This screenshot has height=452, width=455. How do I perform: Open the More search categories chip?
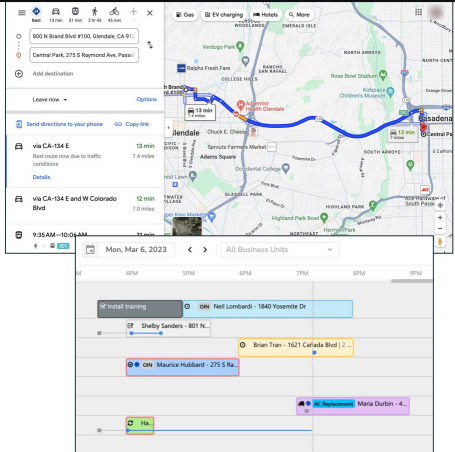point(299,15)
